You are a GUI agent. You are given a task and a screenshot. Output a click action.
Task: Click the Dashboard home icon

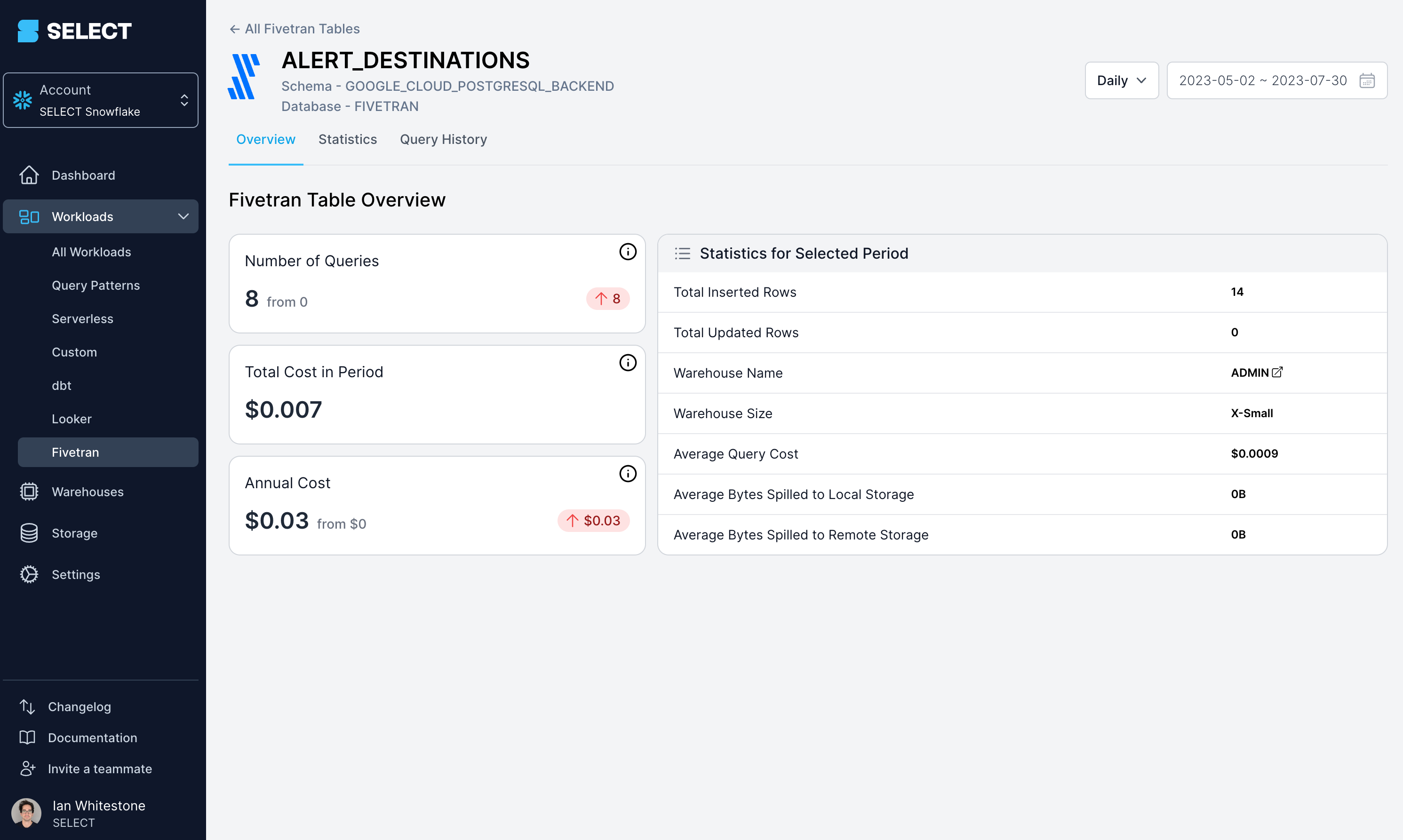29,175
